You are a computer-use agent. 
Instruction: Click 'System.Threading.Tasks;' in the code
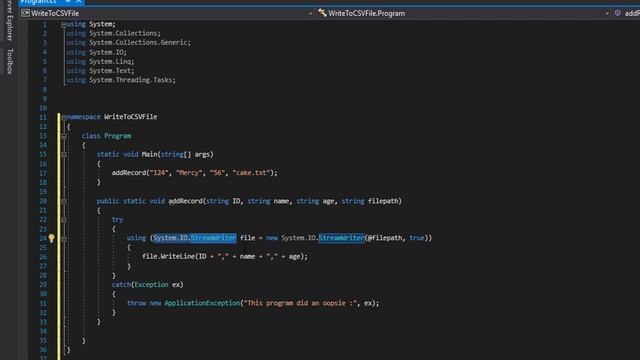click(133, 80)
